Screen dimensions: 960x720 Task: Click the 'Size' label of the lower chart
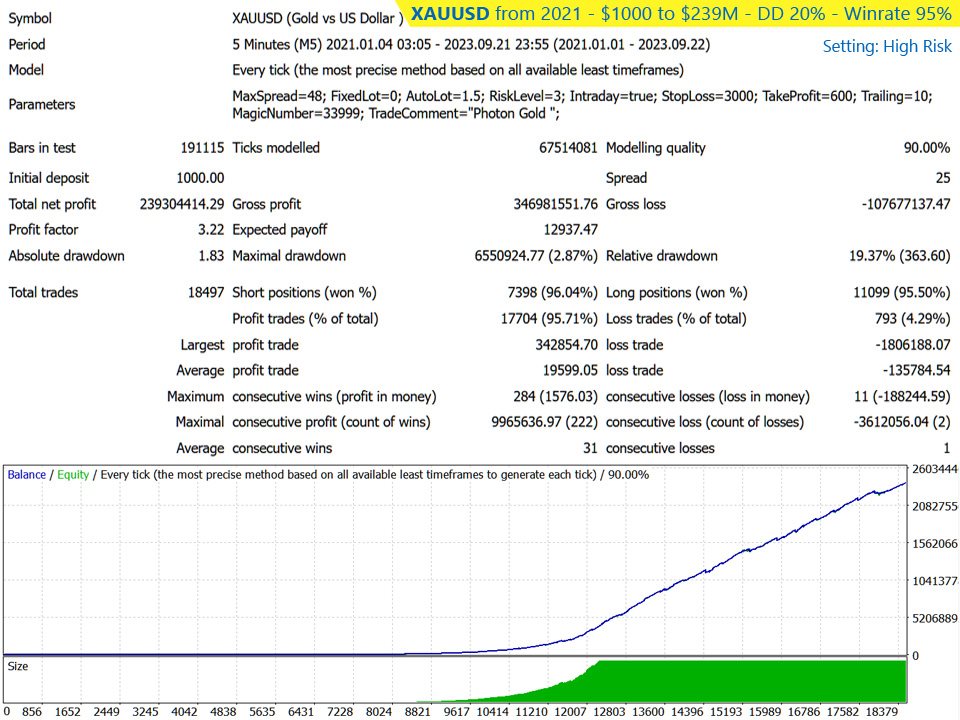[x=18, y=666]
